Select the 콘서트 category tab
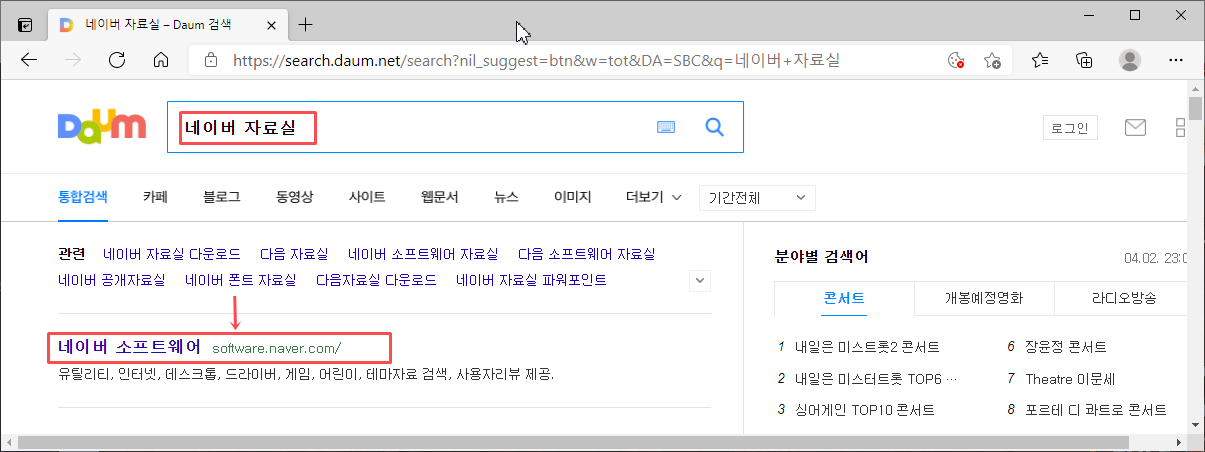1205x452 pixels. [x=844, y=298]
